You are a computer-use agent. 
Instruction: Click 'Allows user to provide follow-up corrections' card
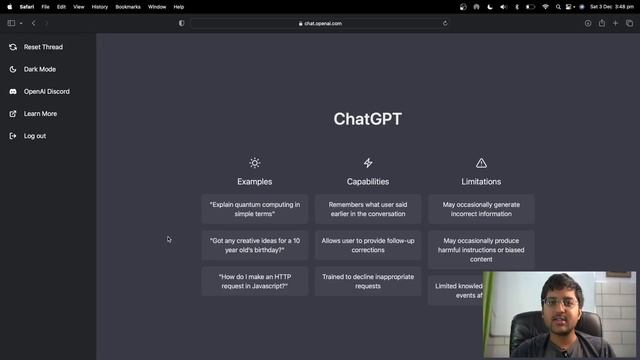pos(368,245)
